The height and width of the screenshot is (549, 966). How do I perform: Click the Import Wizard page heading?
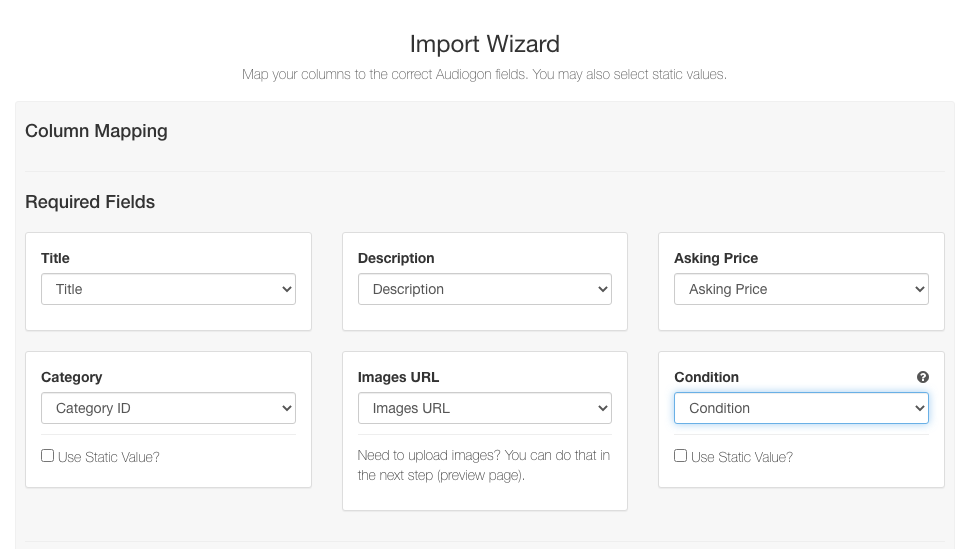point(485,44)
